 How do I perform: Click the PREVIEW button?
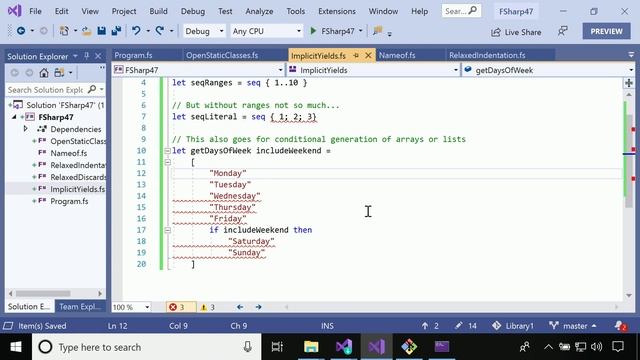[x=606, y=31]
